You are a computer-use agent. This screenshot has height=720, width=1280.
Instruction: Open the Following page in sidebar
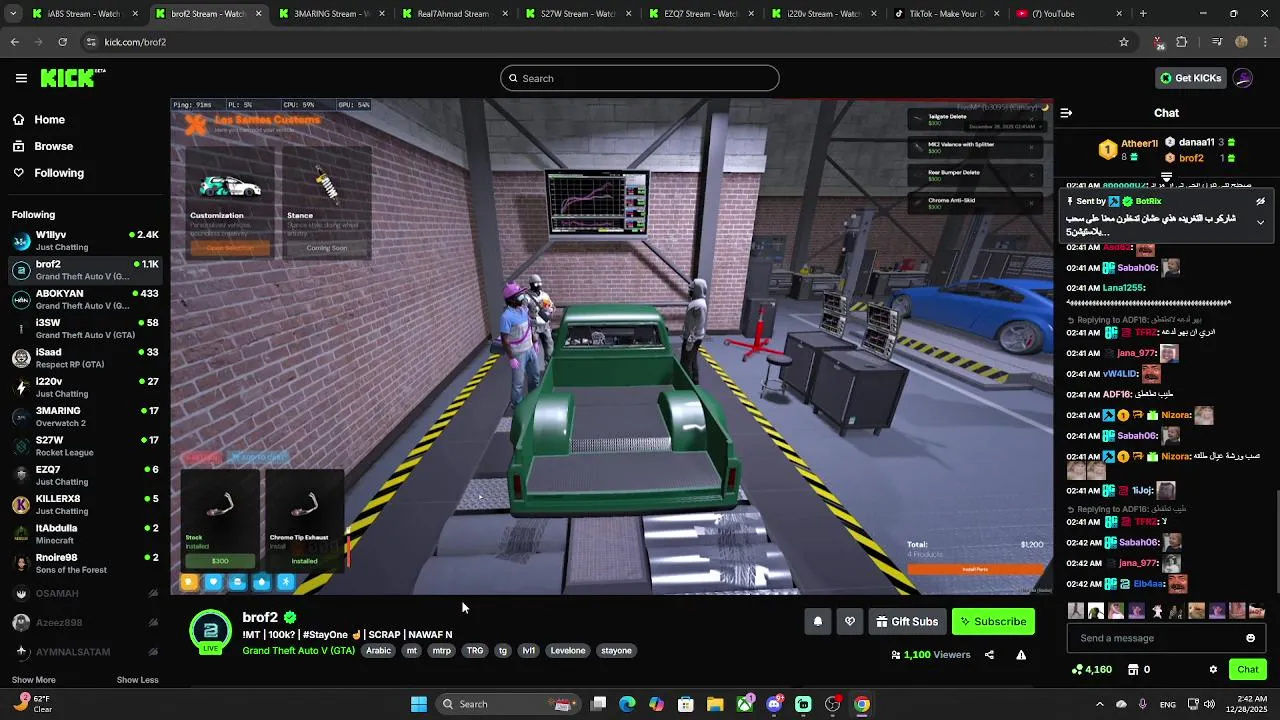[x=48, y=173]
